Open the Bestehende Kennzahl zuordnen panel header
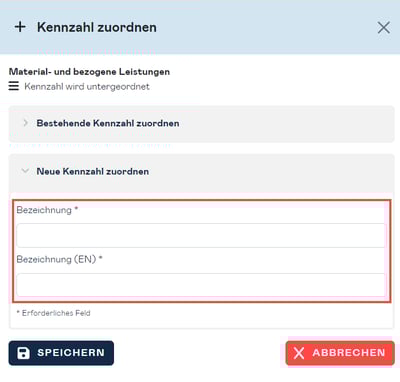400x382 pixels. [201, 124]
